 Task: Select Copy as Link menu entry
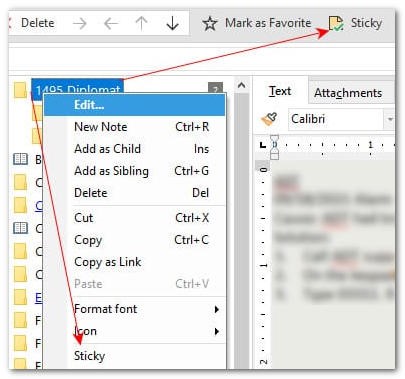pyautogui.click(x=134, y=262)
